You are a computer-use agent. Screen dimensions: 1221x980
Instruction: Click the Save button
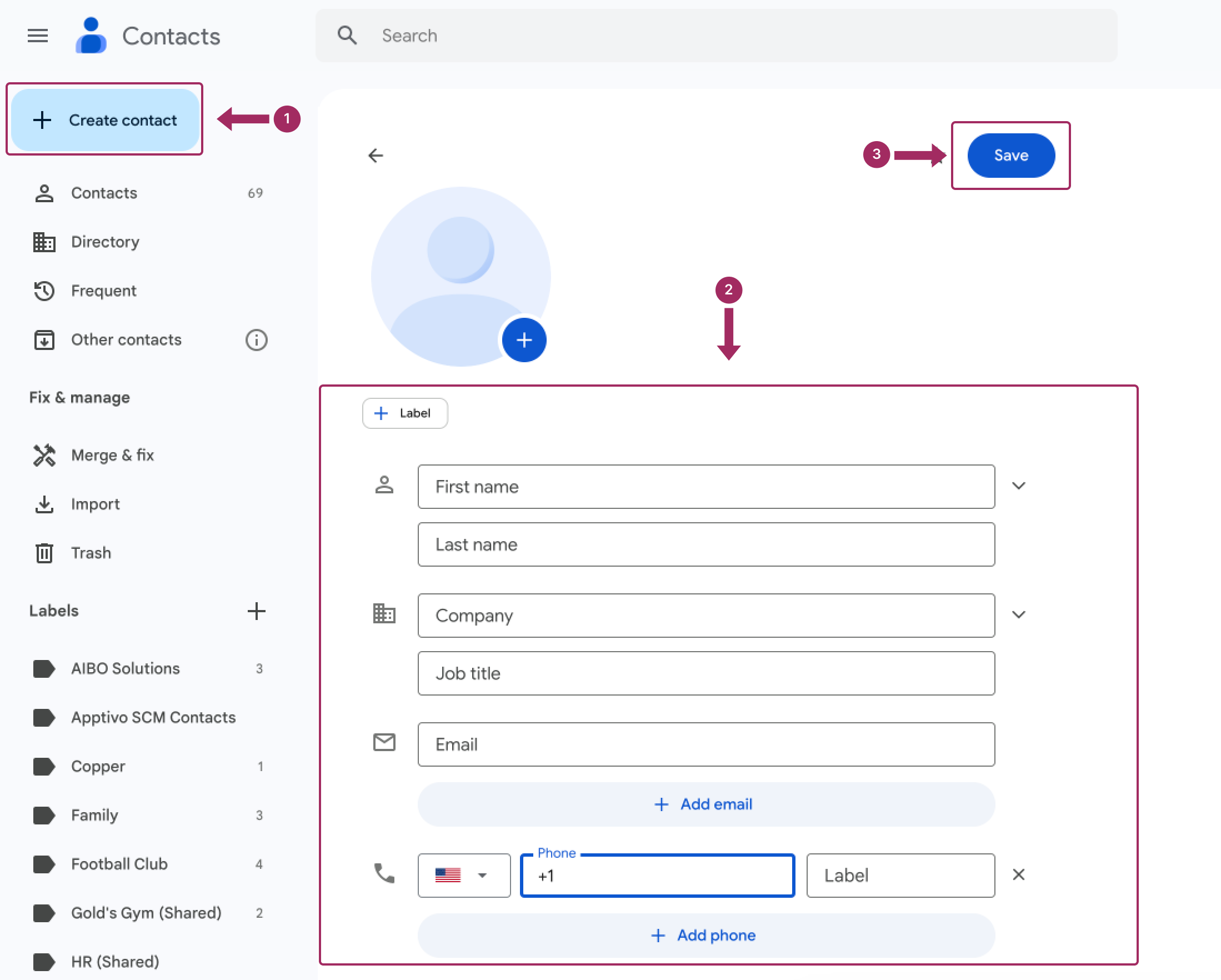tap(1011, 155)
